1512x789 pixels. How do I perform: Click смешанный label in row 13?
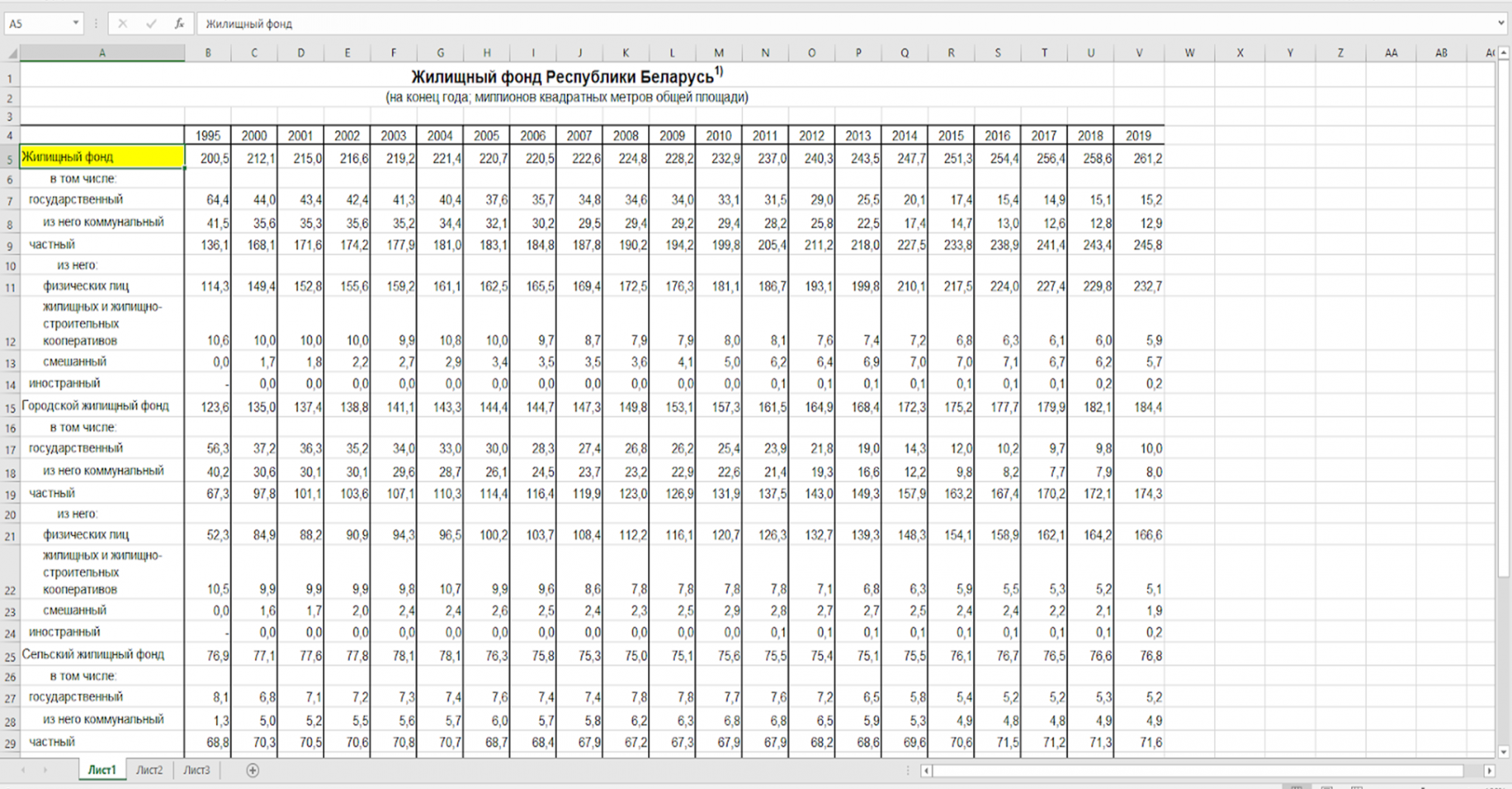tap(74, 362)
